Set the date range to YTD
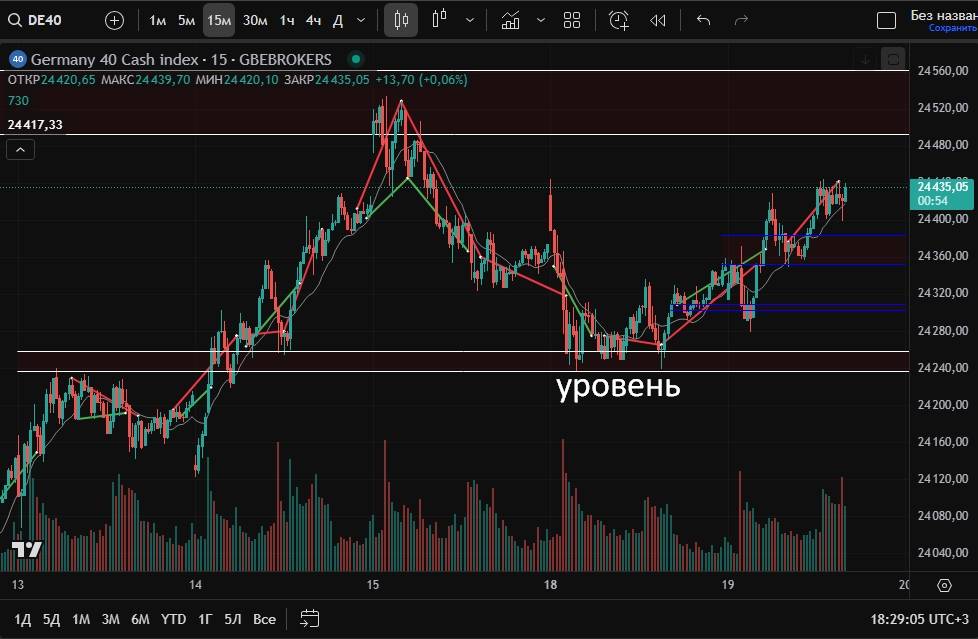The height and width of the screenshot is (639, 978). coord(173,619)
